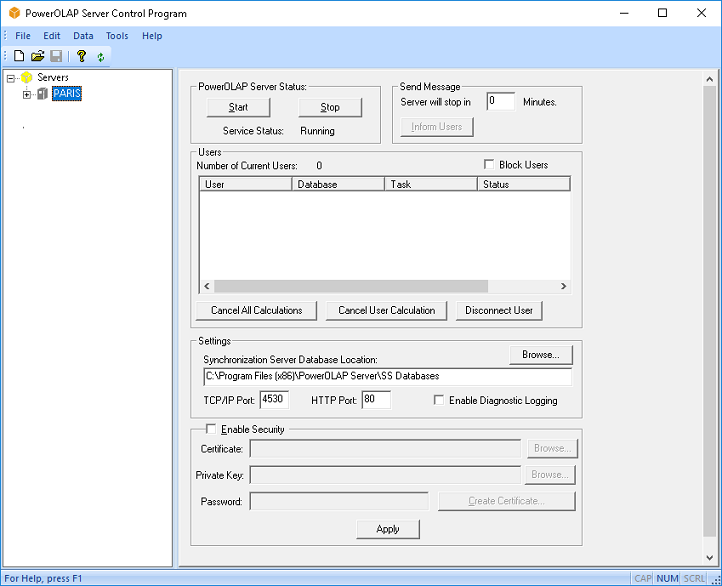722x586 pixels.
Task: Click the User column header
Action: click(x=246, y=185)
